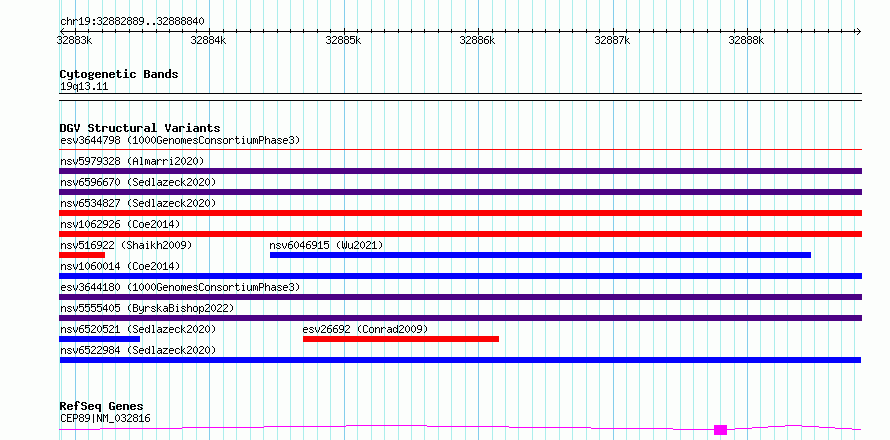
Task: Open the nsv6520521 (Sedlazeck2020) label
Action: (138, 329)
